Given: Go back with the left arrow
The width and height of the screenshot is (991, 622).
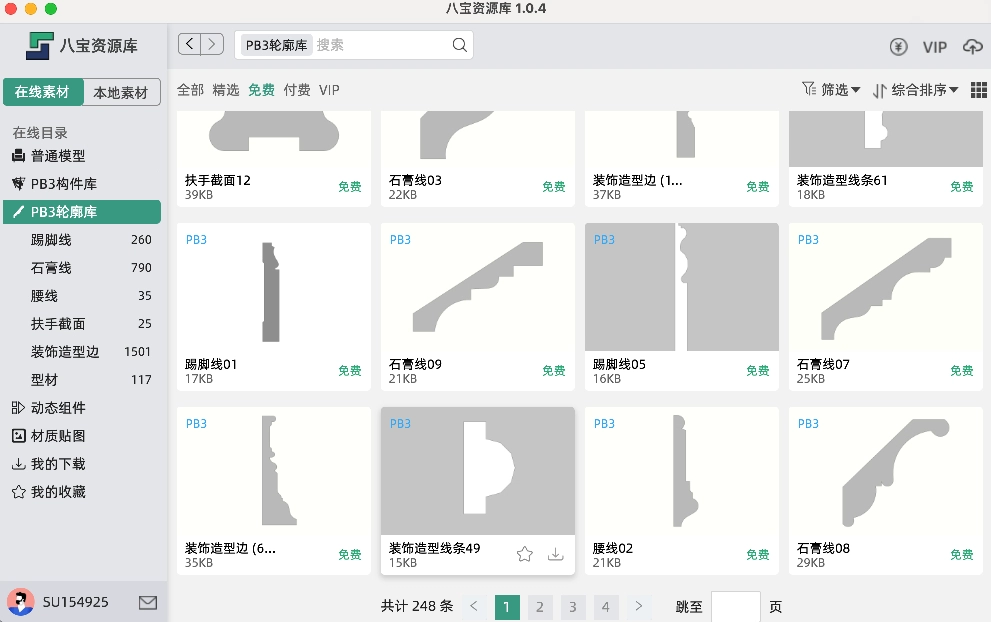Looking at the screenshot, I should (x=190, y=44).
